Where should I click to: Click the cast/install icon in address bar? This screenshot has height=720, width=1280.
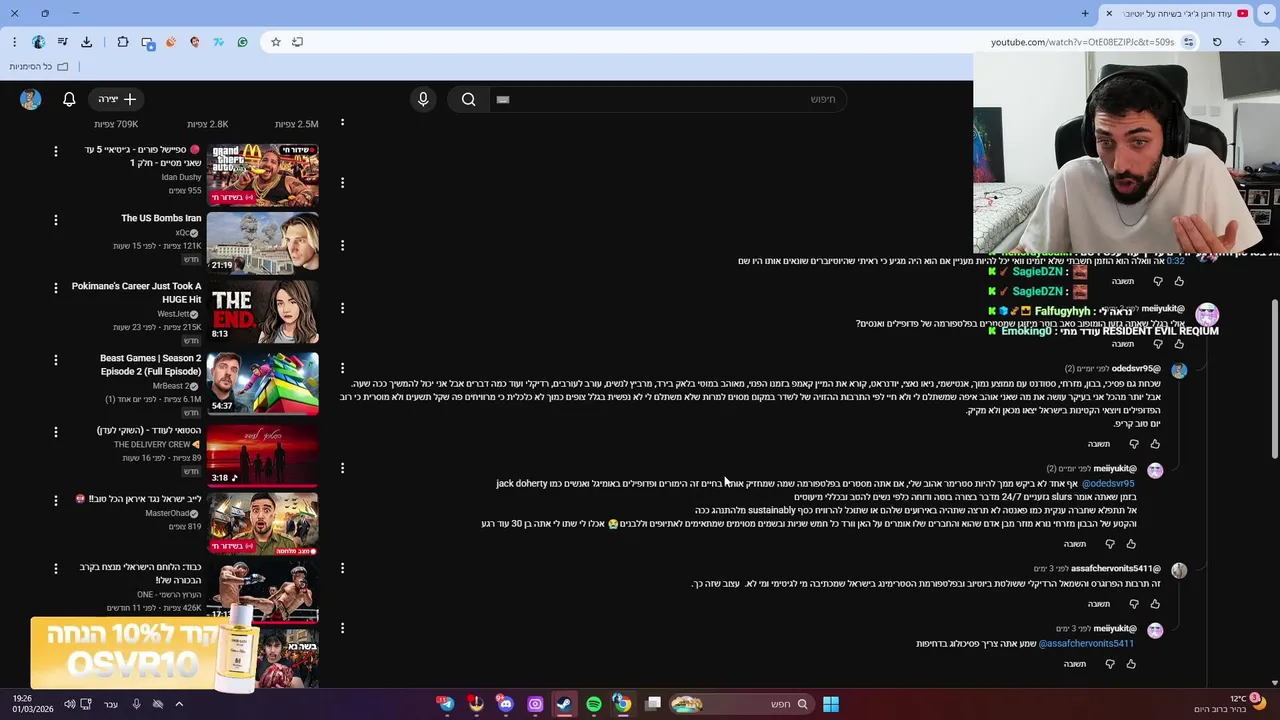click(x=297, y=42)
